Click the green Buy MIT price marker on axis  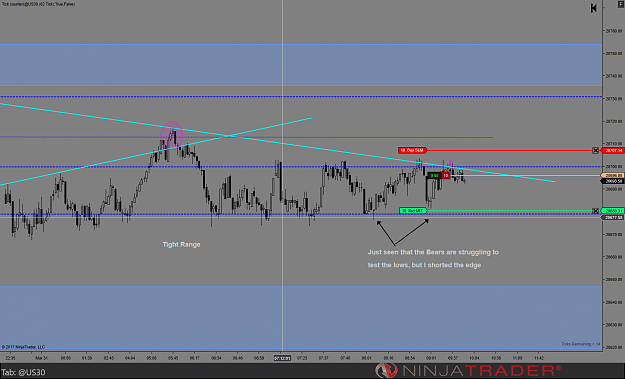pyautogui.click(x=613, y=211)
